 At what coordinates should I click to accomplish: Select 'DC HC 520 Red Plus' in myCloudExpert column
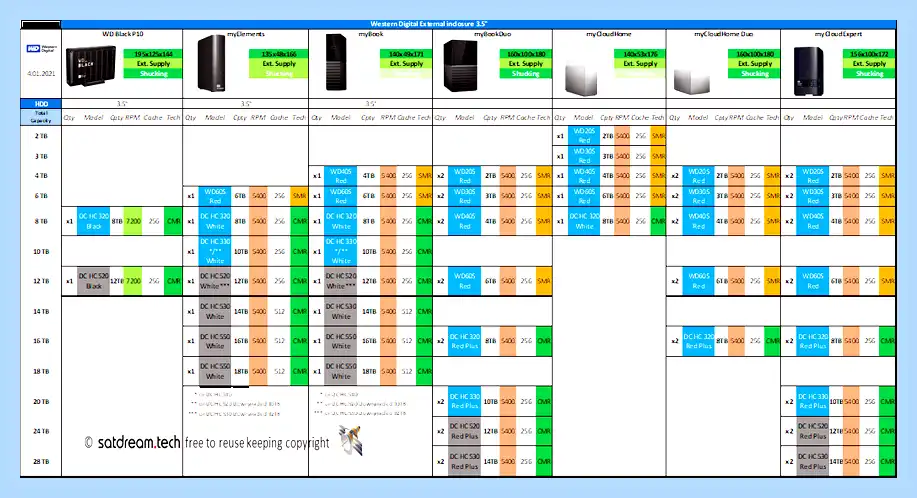point(812,431)
